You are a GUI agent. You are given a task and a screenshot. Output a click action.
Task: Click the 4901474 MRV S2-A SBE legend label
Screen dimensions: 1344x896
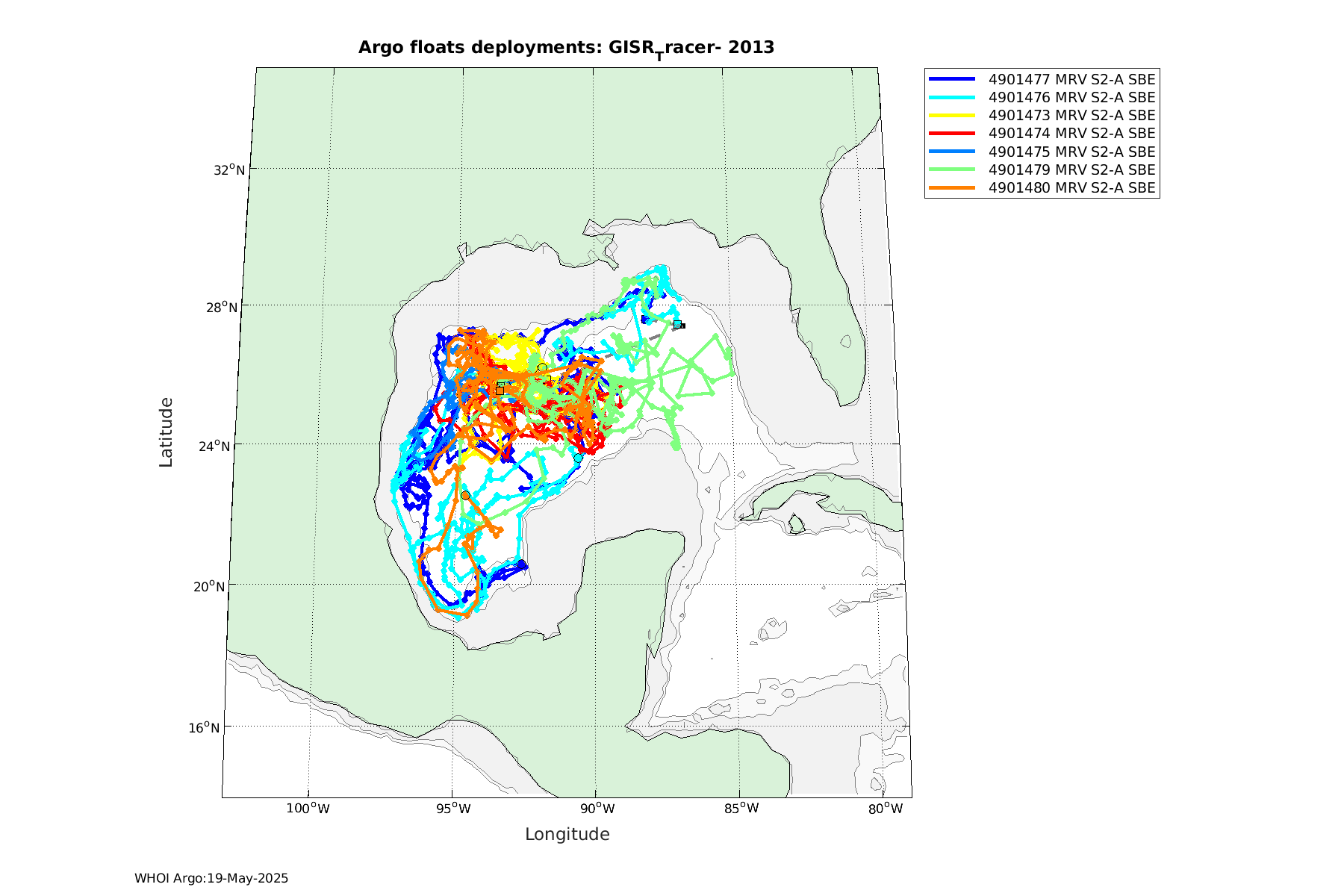pyautogui.click(x=1071, y=134)
